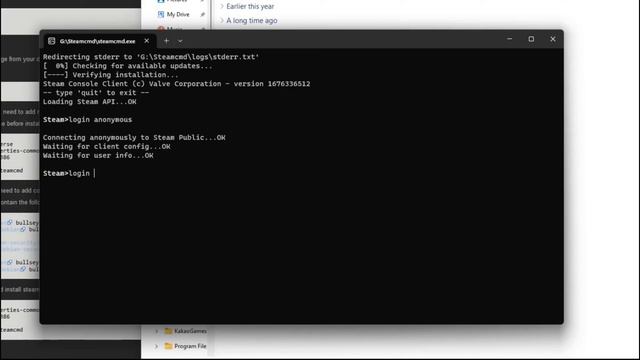Click the KakaoGames folder icon
This screenshot has height=360, width=640.
coord(168,331)
